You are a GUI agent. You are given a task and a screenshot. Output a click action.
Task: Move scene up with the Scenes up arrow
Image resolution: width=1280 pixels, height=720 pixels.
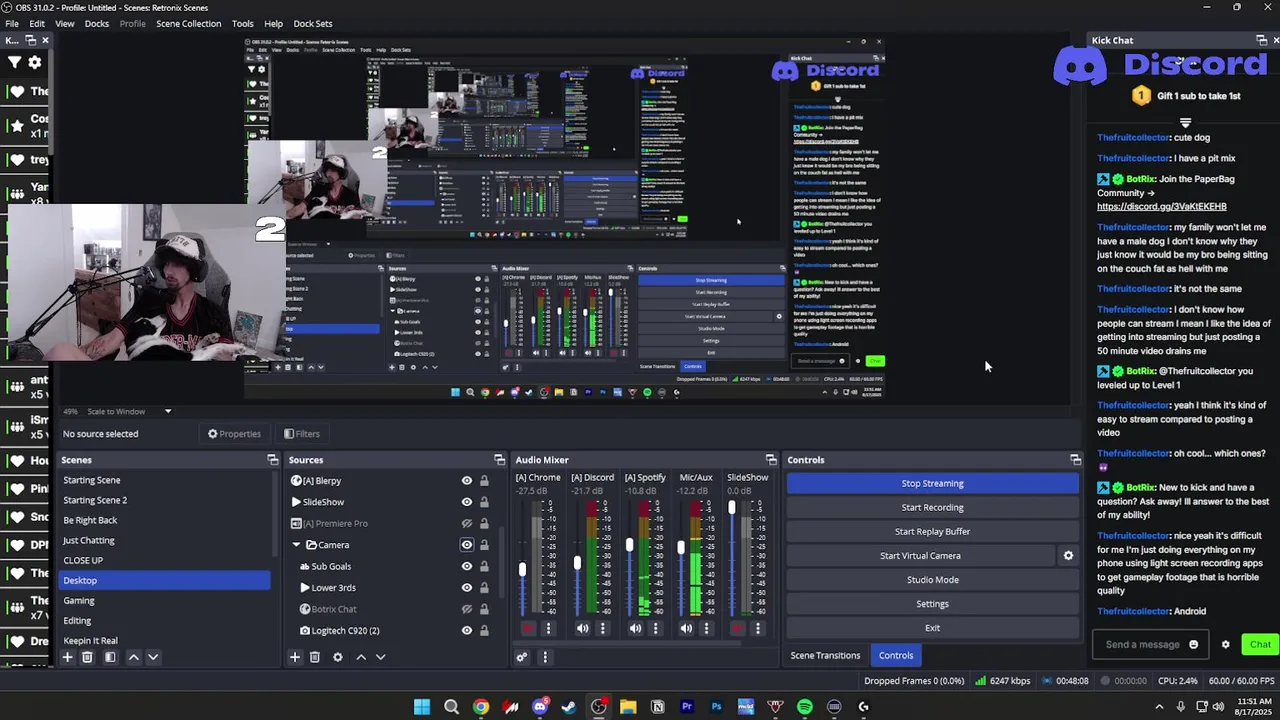click(133, 657)
